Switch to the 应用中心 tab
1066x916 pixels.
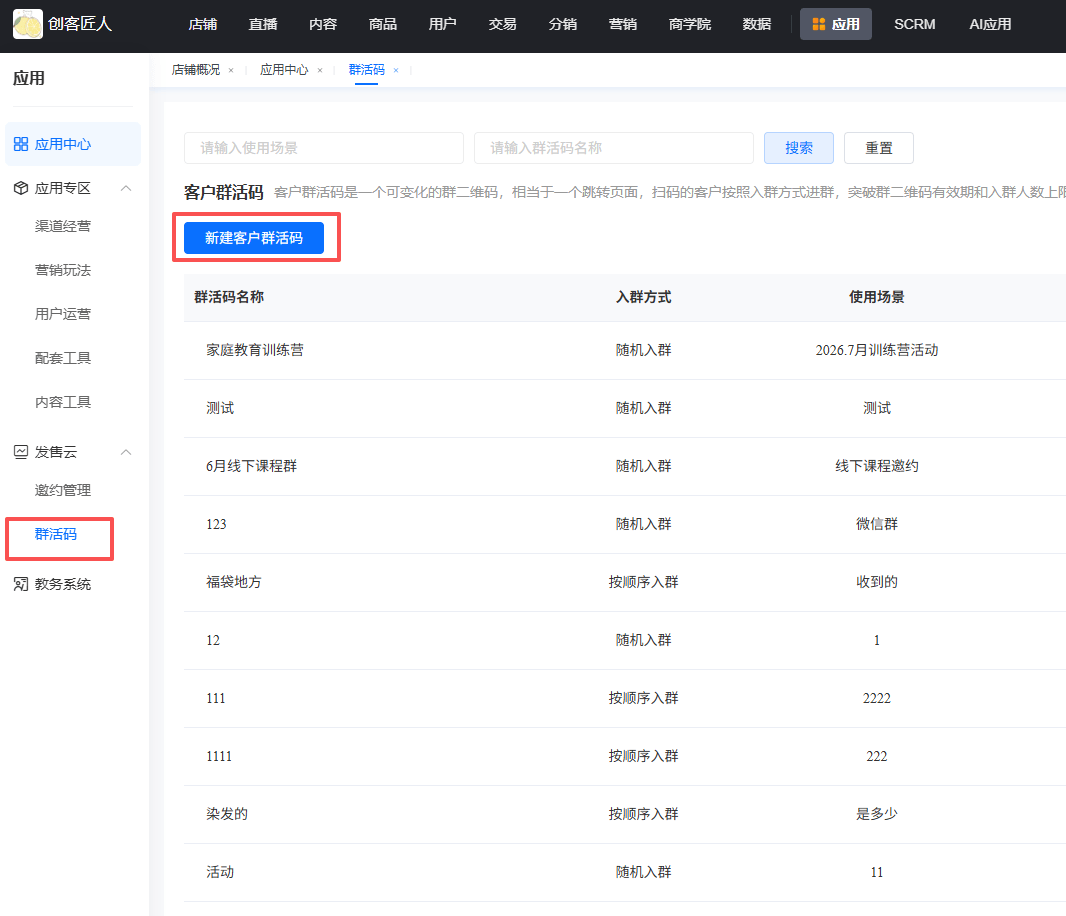284,70
